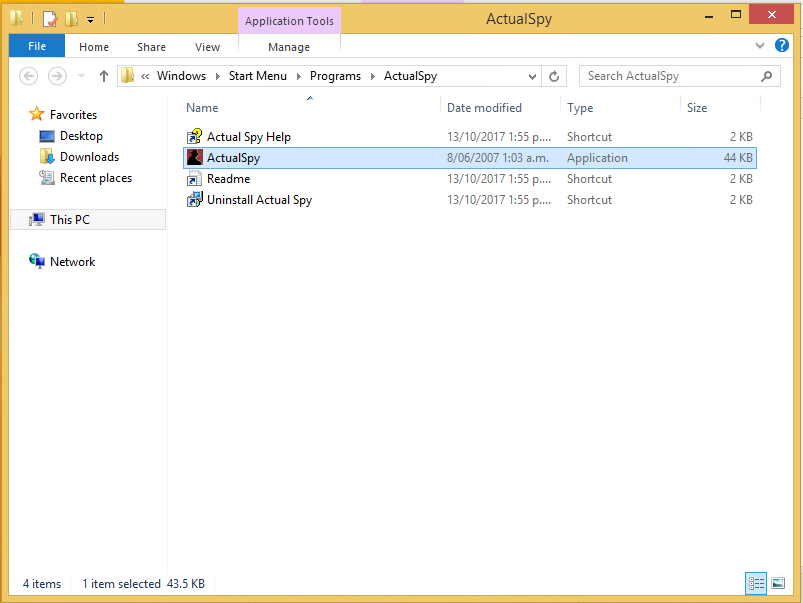Open the View ribbon tab

pos(207,47)
